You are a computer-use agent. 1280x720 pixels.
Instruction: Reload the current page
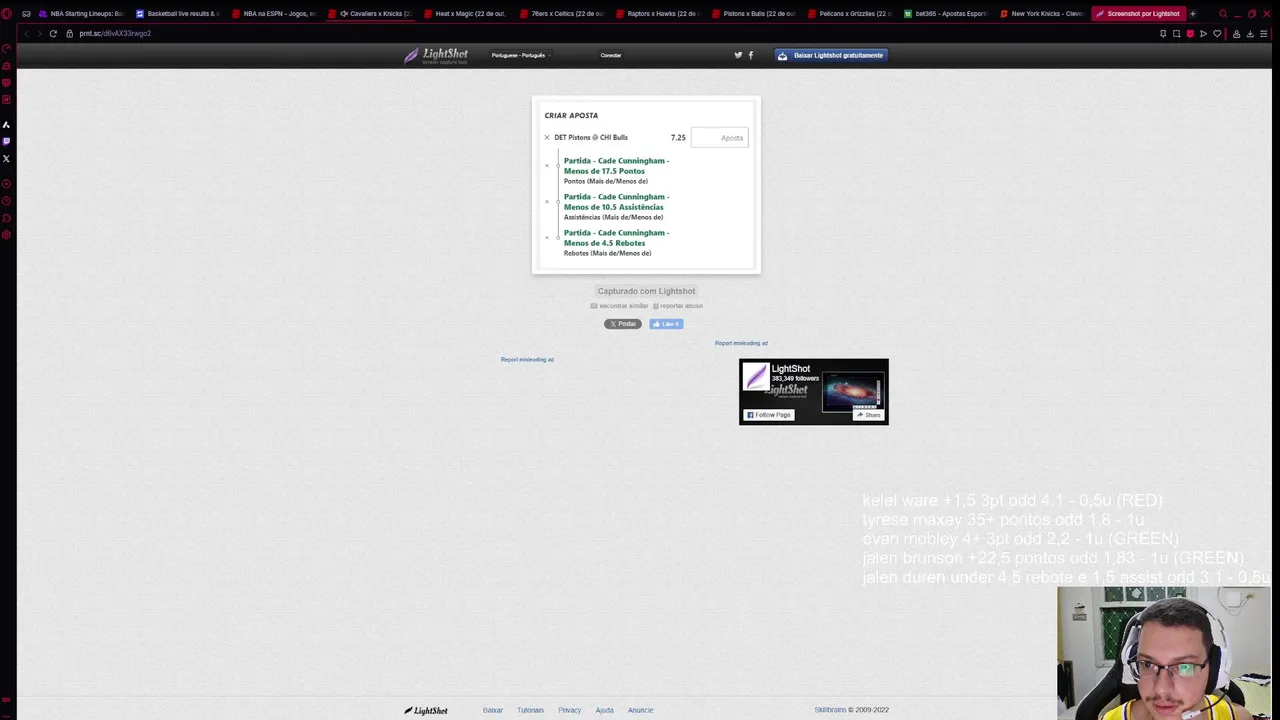coord(53,33)
